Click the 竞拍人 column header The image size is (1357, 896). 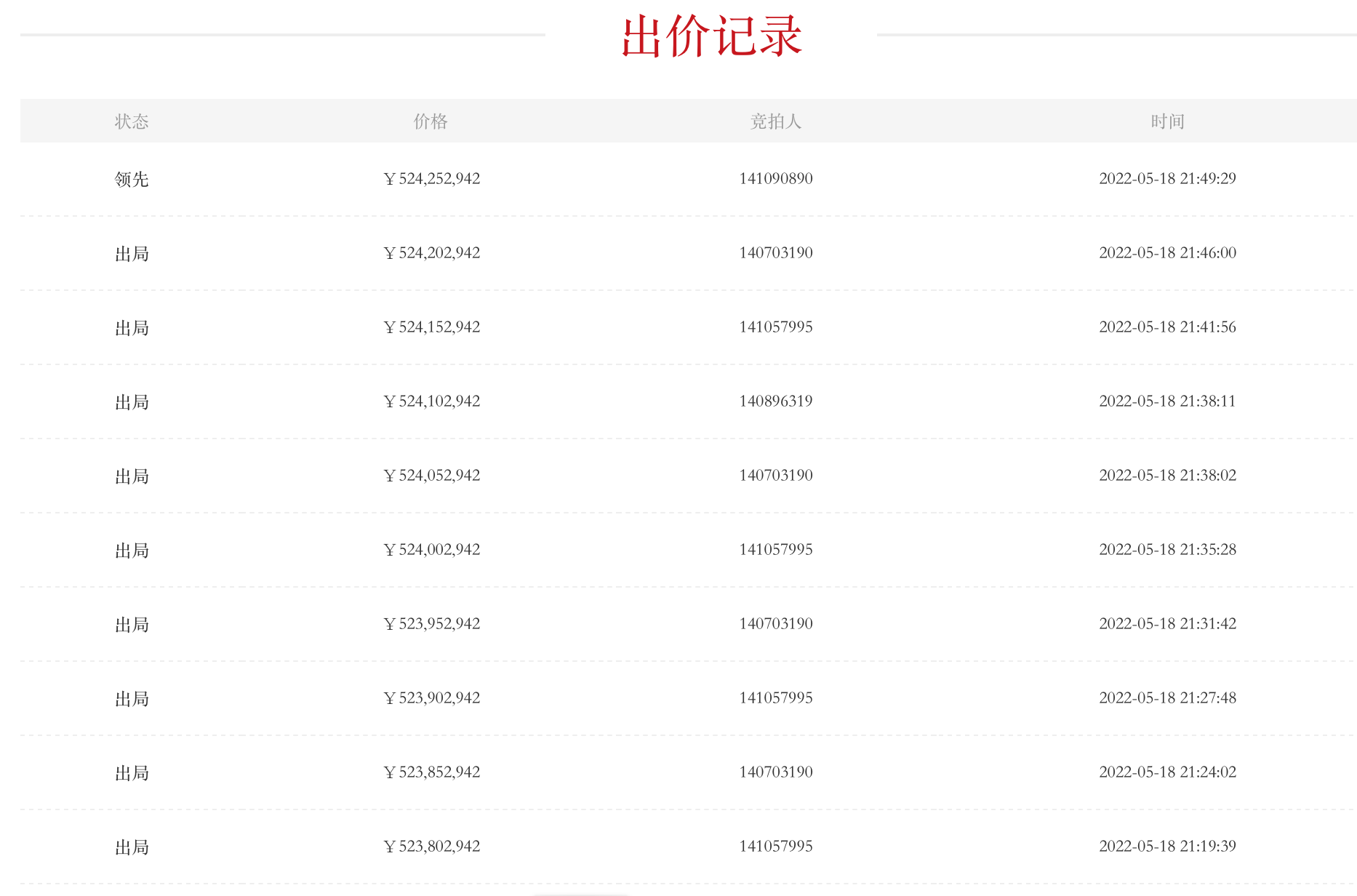(x=775, y=121)
